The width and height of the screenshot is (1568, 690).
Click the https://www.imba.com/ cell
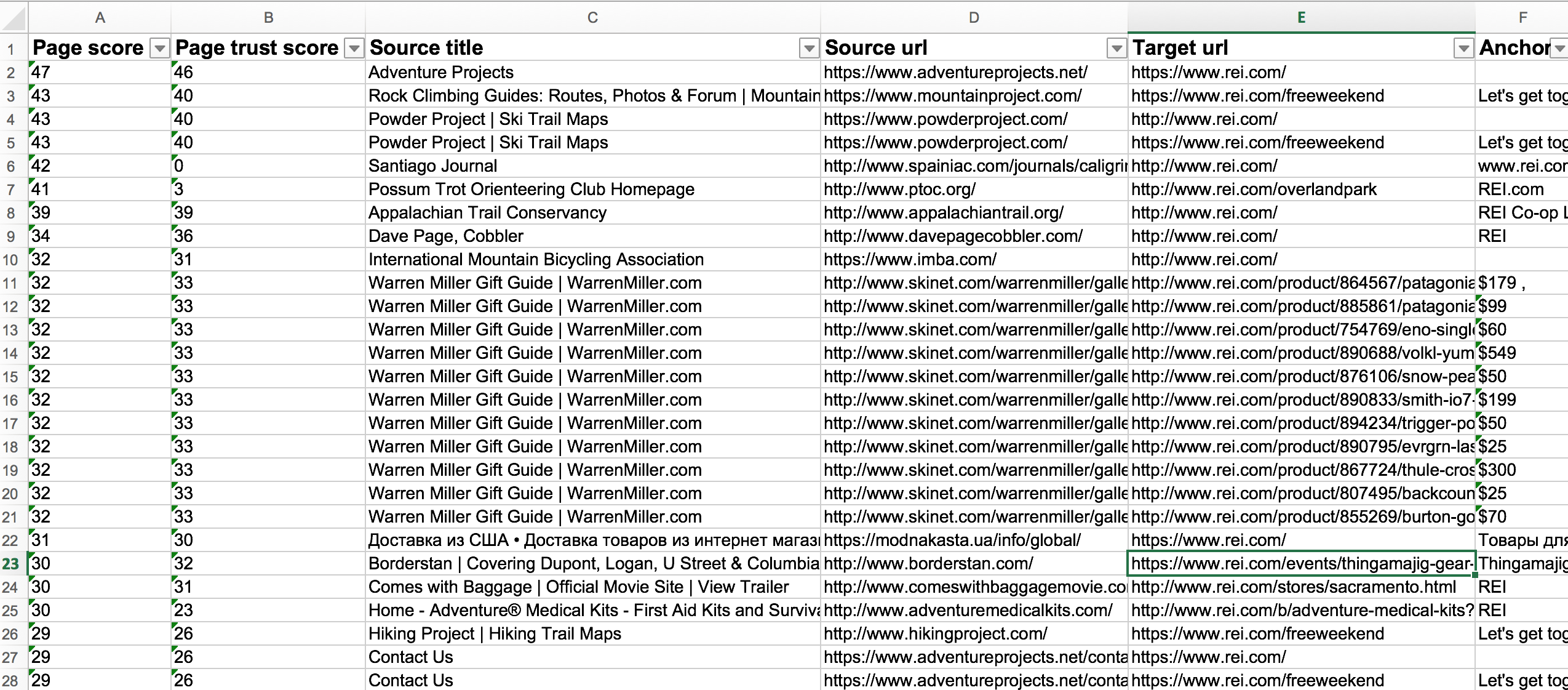[x=974, y=260]
